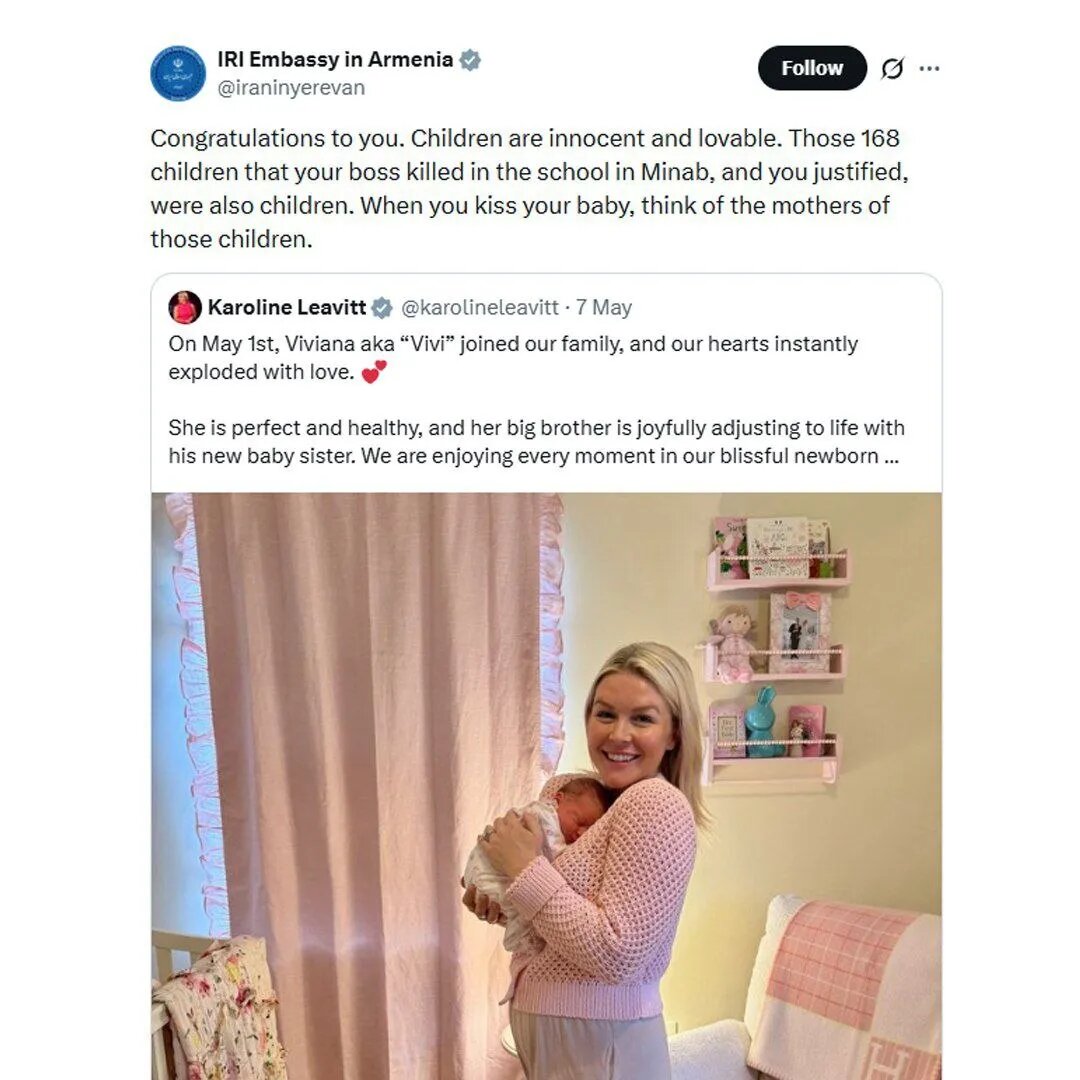This screenshot has width=1080, height=1080.
Task: Open the IRI Embassy in Armenia display name
Action: [x=335, y=60]
